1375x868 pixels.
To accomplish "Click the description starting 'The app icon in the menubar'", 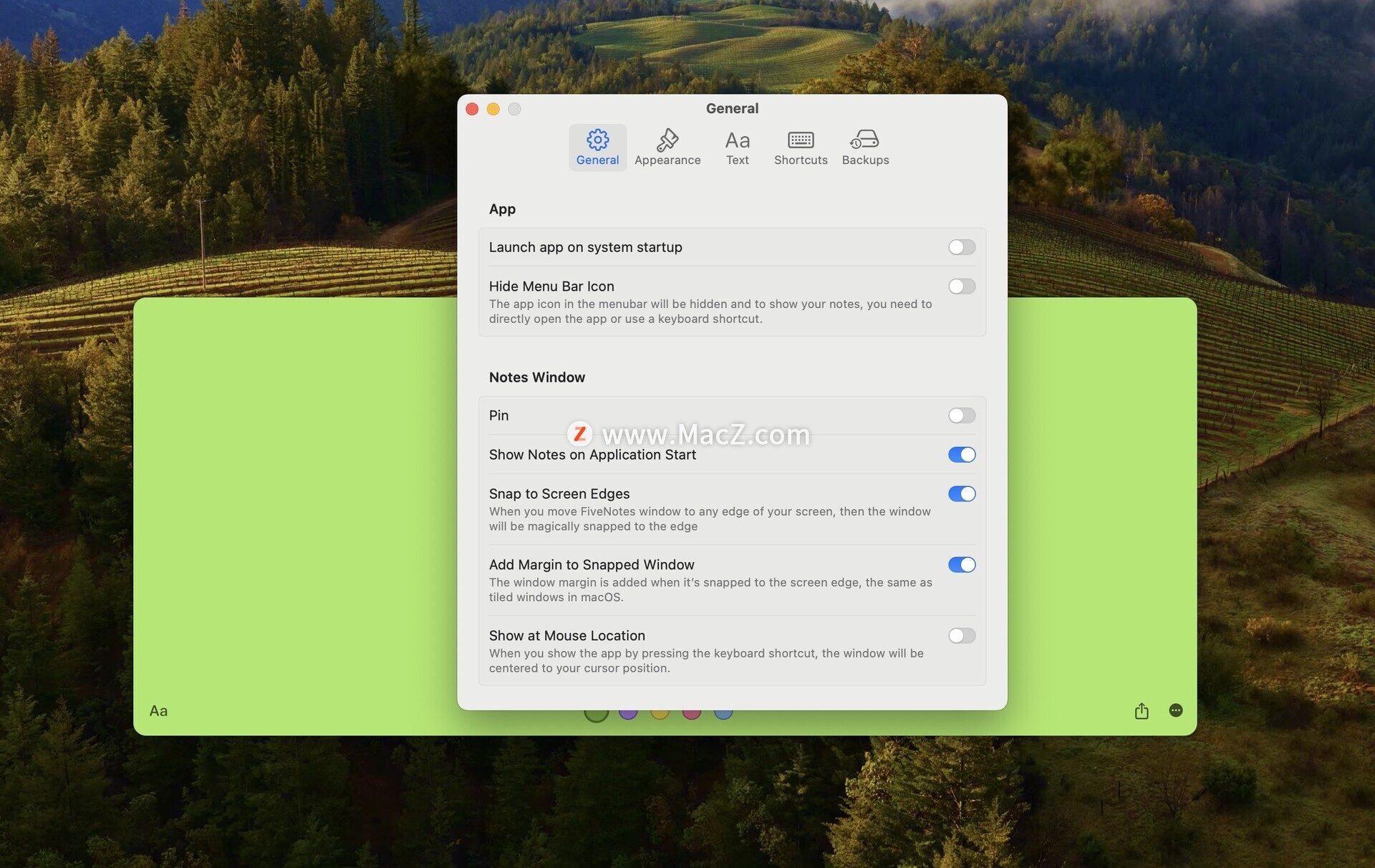I will [x=710, y=312].
